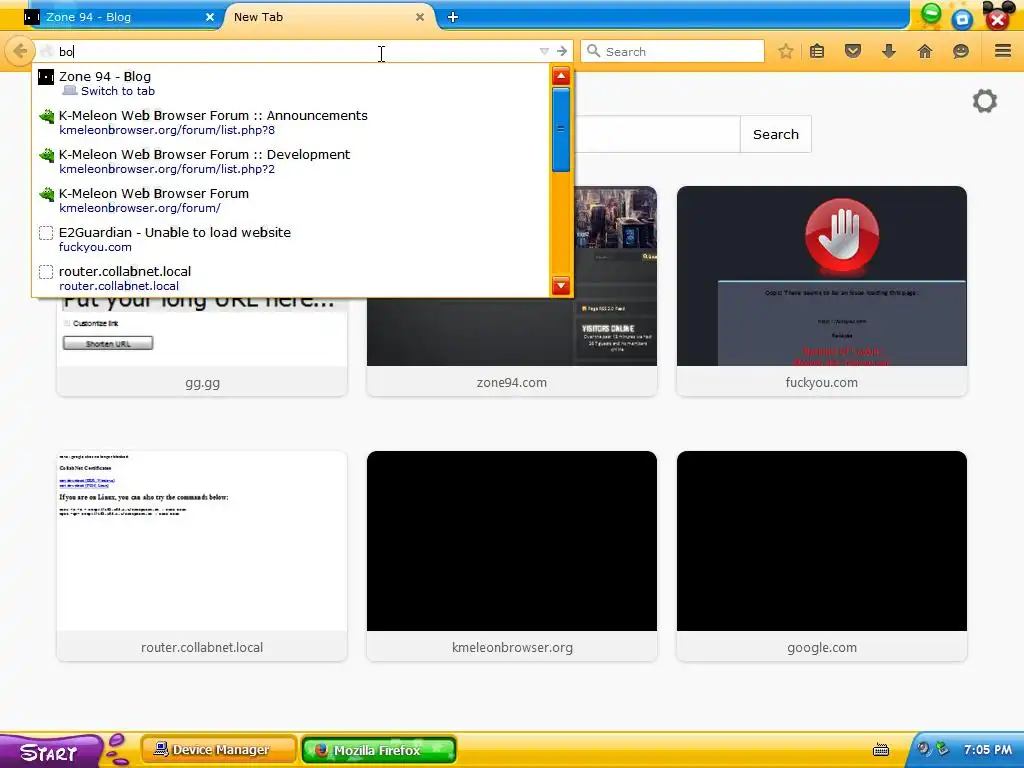Click the Start button
Image resolution: width=1024 pixels, height=768 pixels.
coord(51,751)
